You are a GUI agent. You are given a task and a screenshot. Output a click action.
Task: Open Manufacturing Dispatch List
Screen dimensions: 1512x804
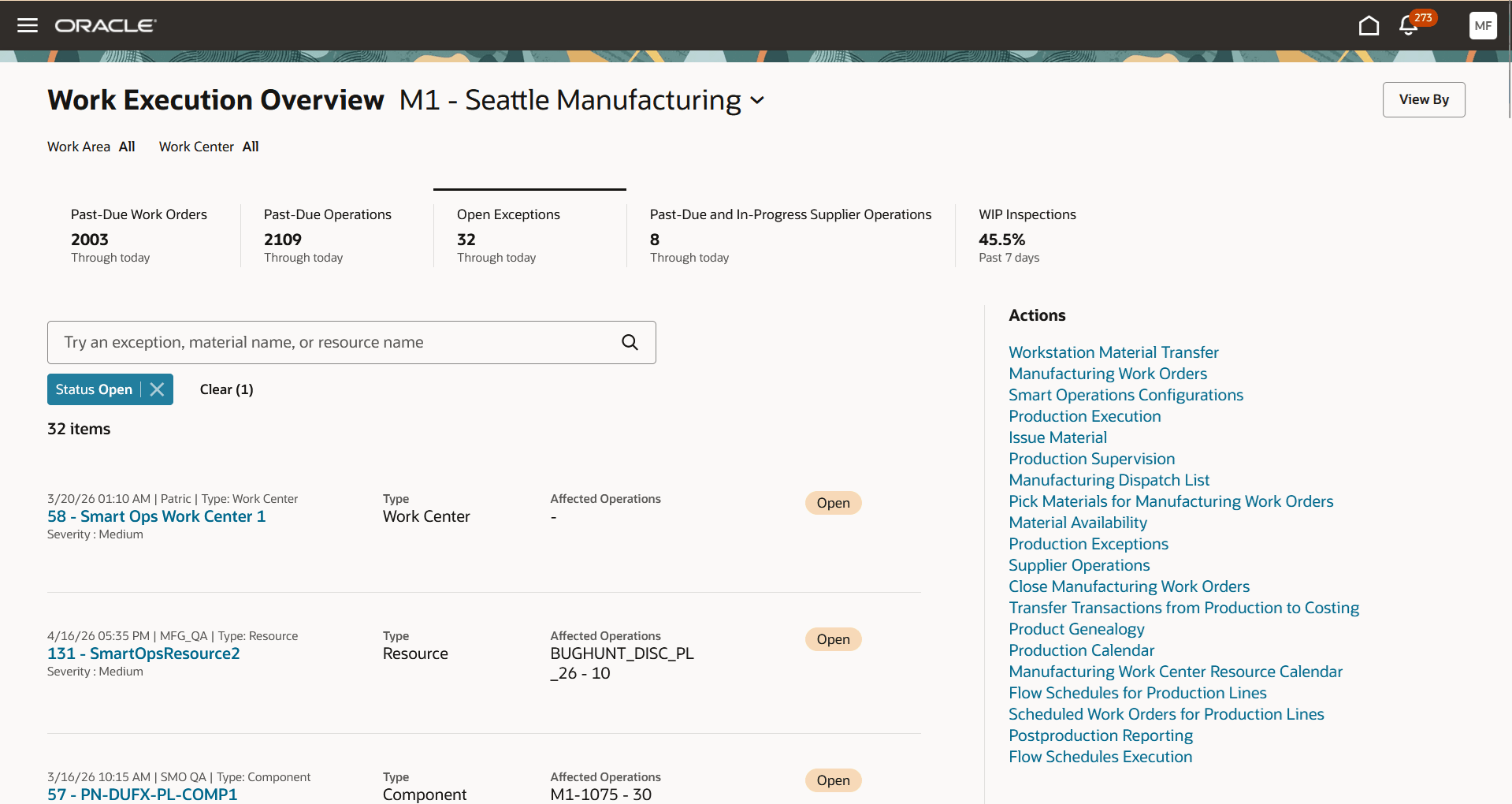1109,480
